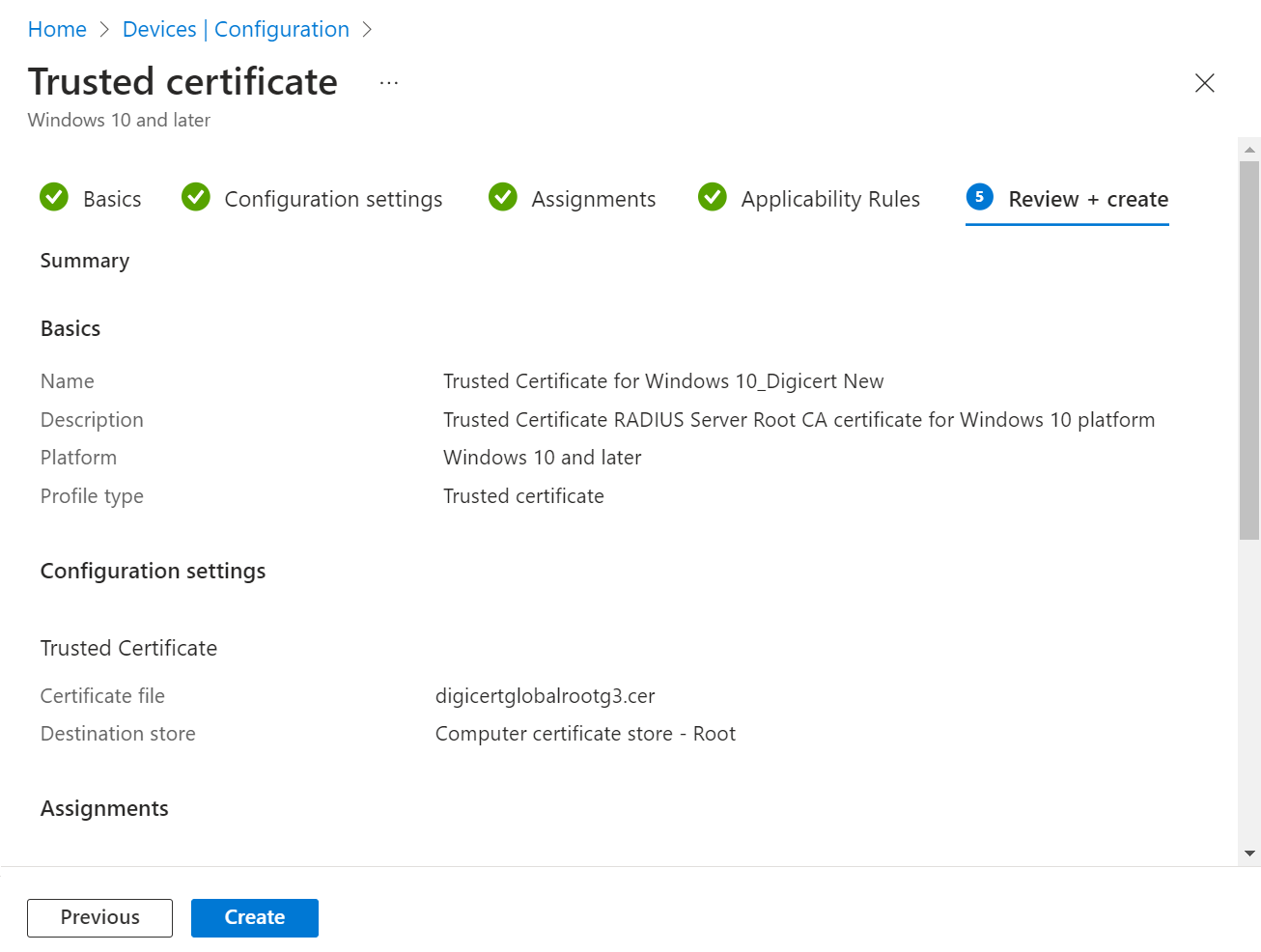Click Profile type value 'Trusted certificate'
Viewport: 1261px width, 952px height.
pyautogui.click(x=523, y=496)
